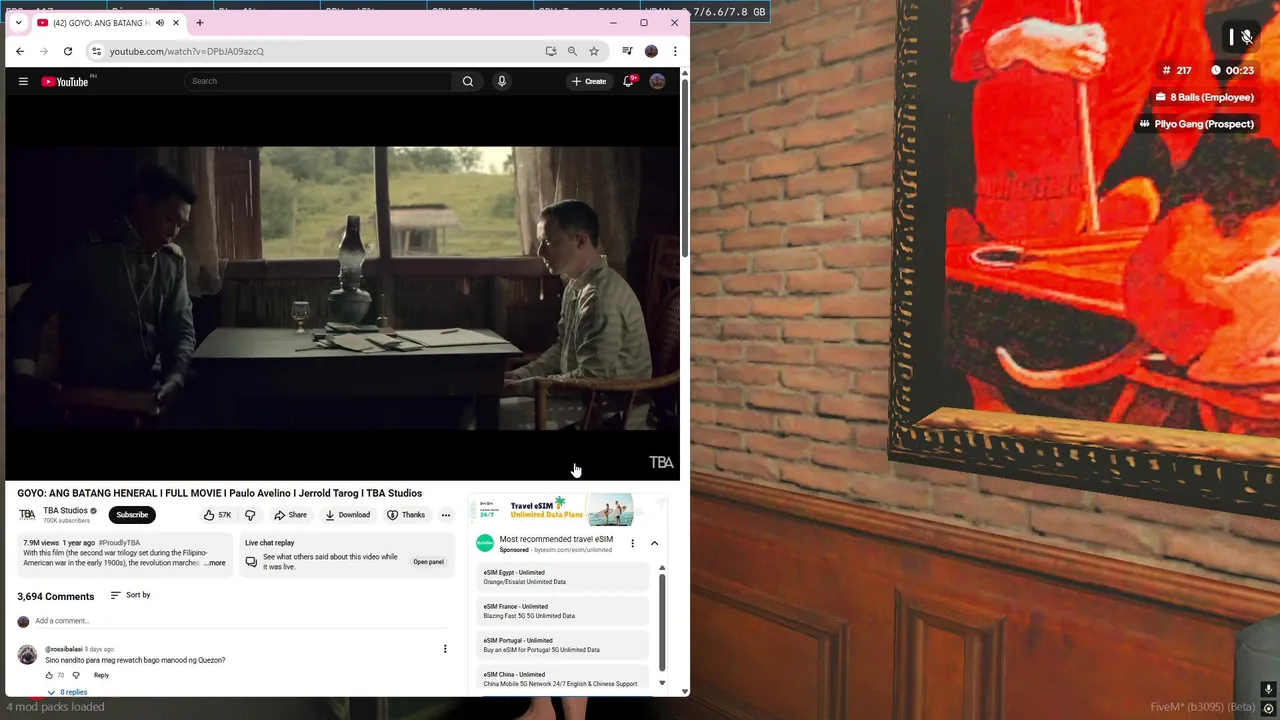1280x720 pixels.
Task: Click the YouTube search magnifier button
Action: (468, 81)
